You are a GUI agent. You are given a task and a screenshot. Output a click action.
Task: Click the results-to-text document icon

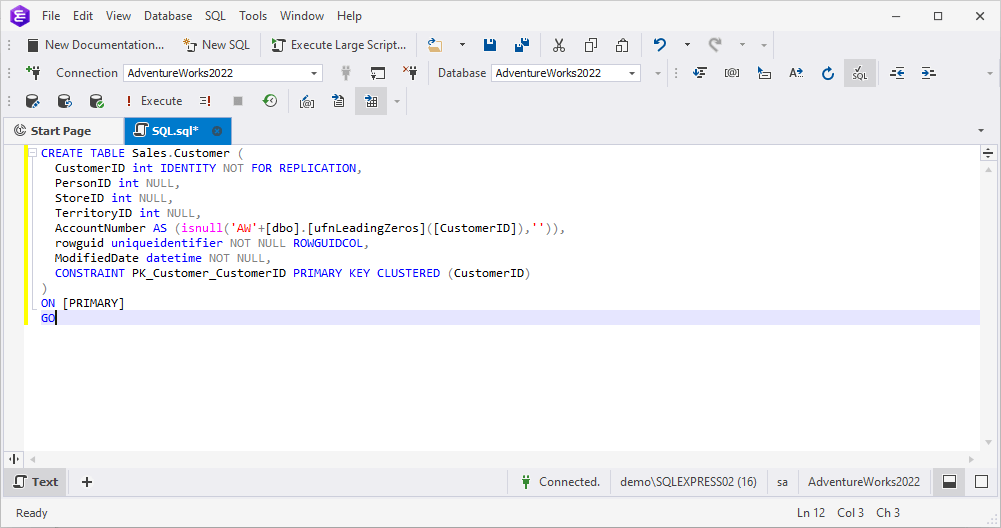coord(339,101)
